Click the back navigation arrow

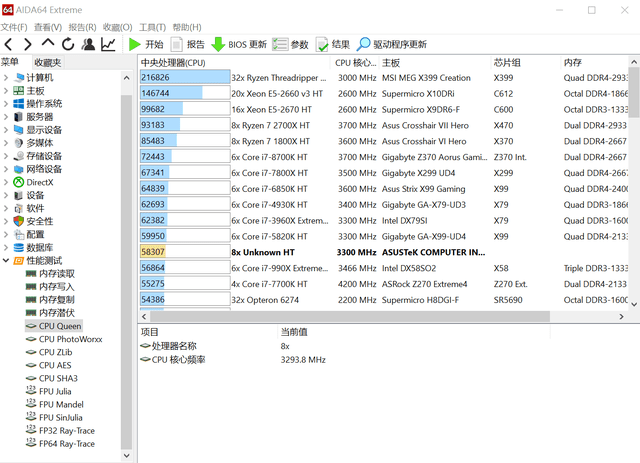[9, 44]
